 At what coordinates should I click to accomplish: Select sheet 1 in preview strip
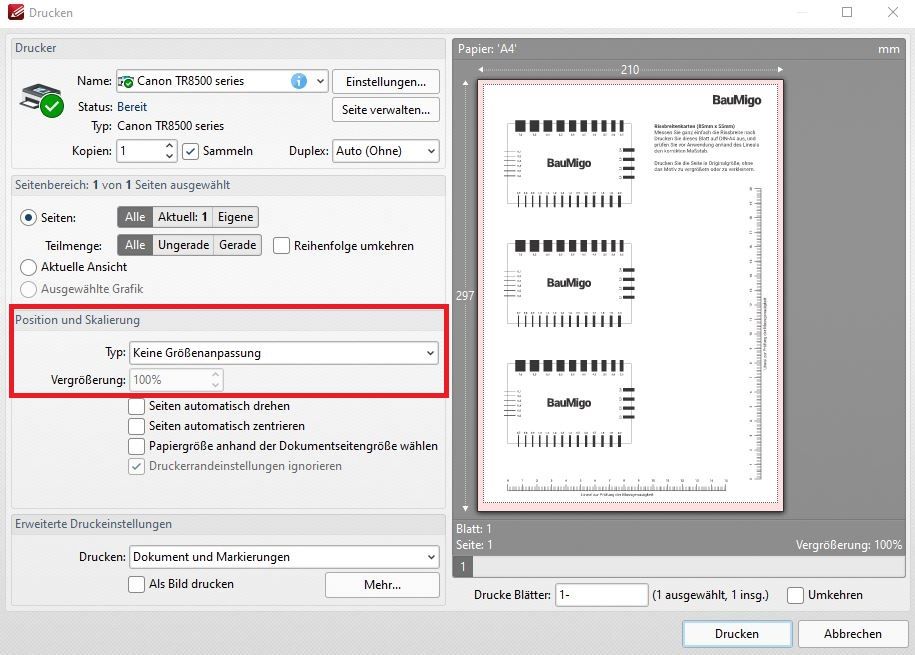click(x=463, y=566)
